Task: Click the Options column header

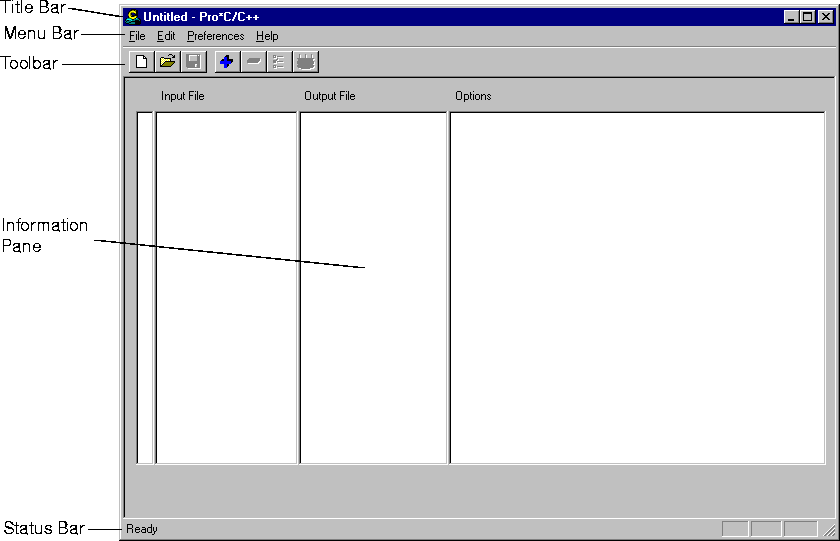Action: pos(473,96)
